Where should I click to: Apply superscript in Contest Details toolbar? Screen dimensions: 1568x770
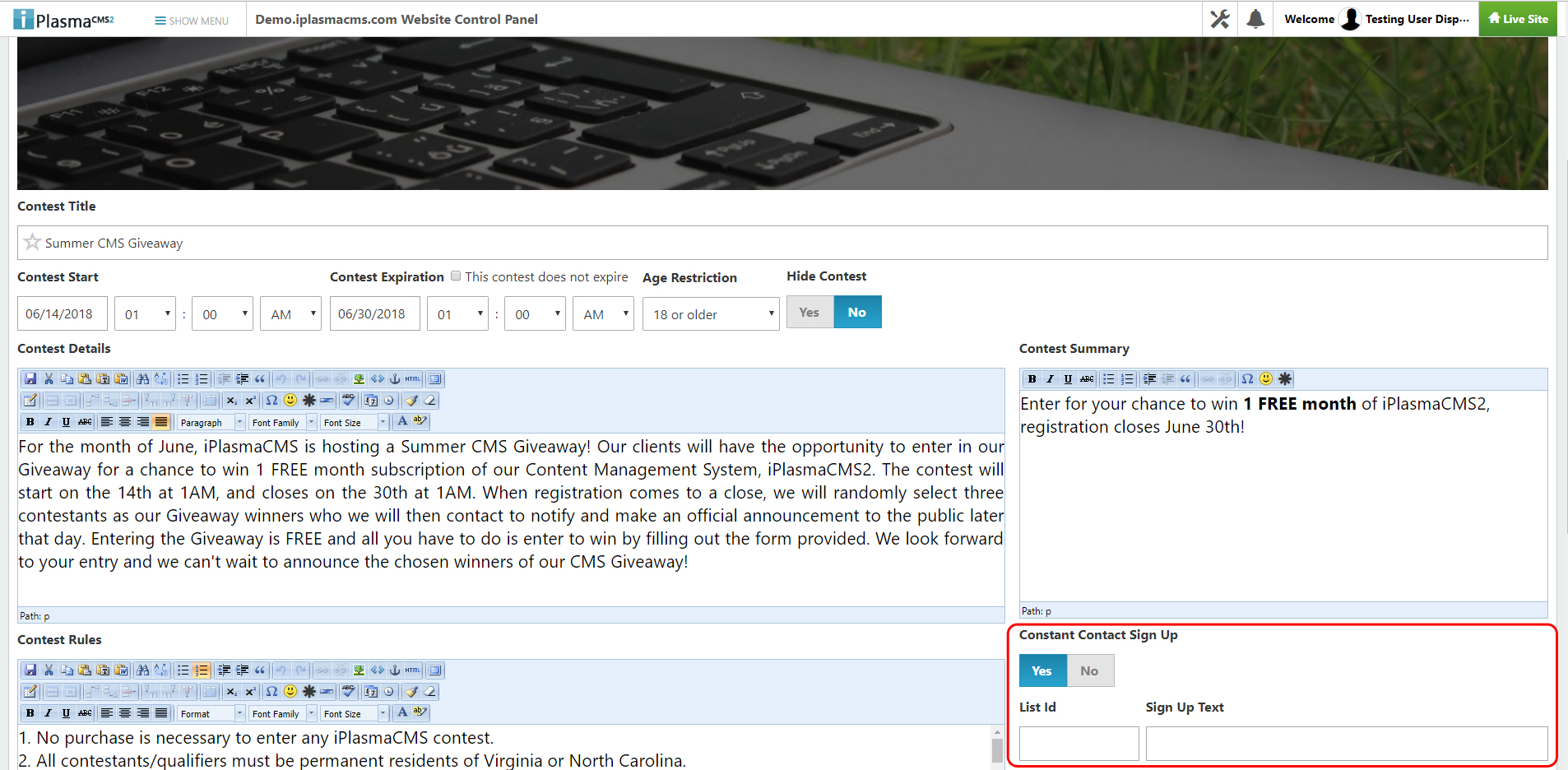tap(250, 401)
